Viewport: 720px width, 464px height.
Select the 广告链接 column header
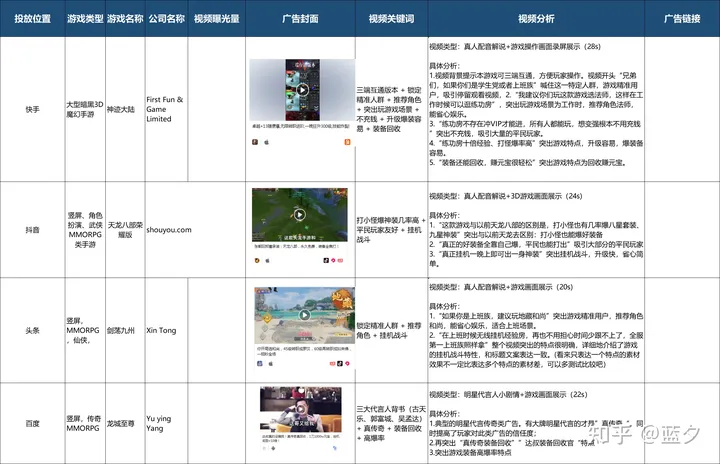point(682,18)
